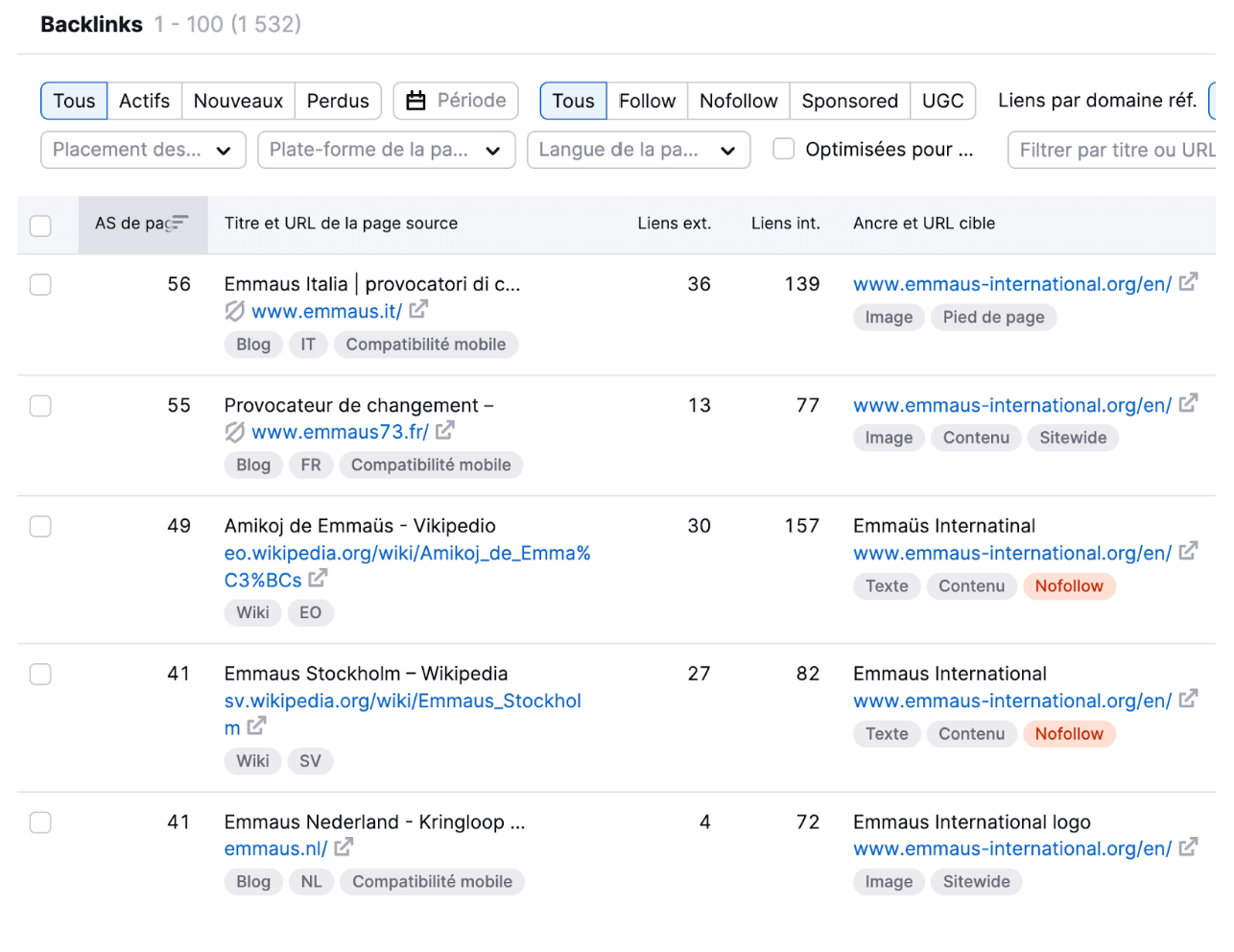
Task: Click the NL language tag
Action: (312, 881)
